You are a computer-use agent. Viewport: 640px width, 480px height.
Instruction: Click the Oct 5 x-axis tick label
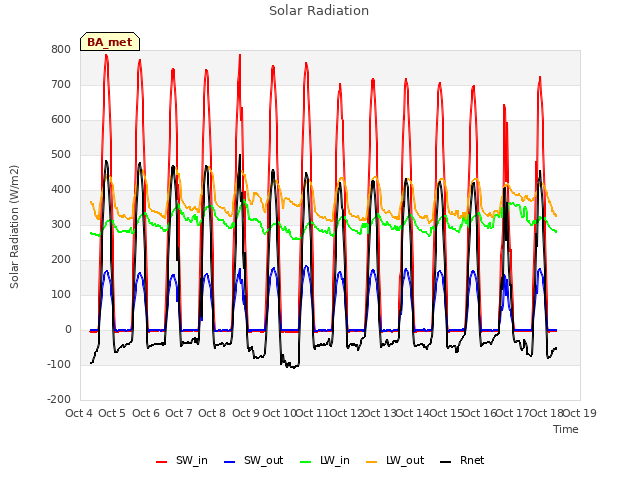click(112, 413)
